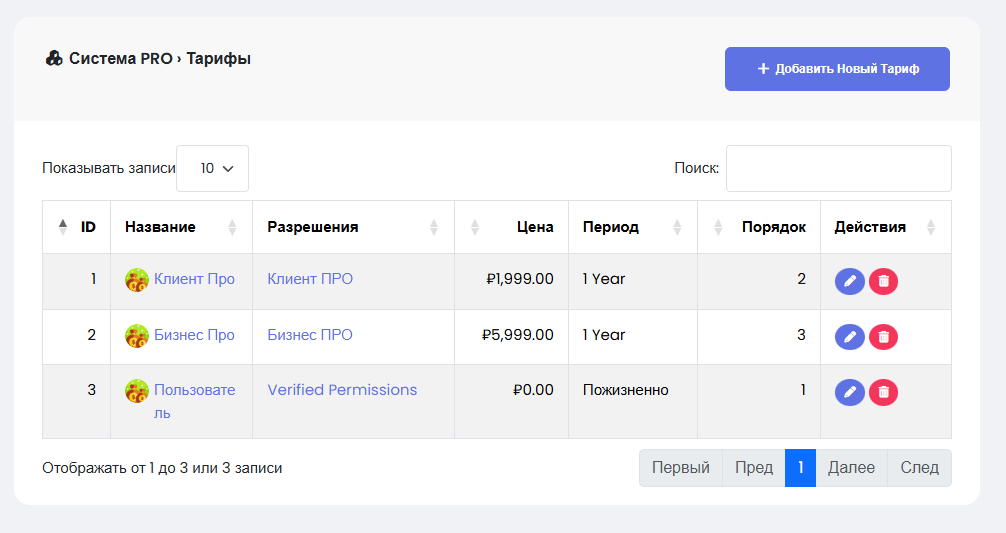This screenshot has height=533, width=1006.
Task: Delete the Пользователь tariff with trash icon
Action: [x=883, y=392]
